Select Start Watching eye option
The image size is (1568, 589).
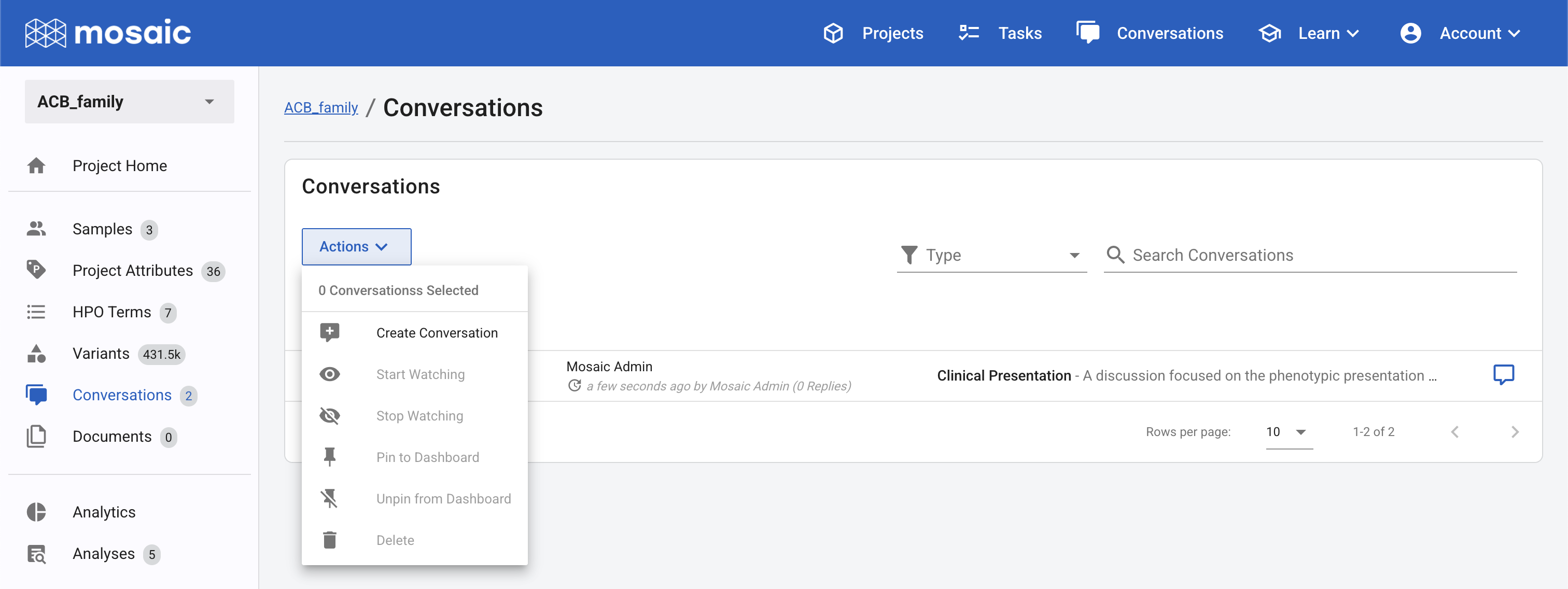(x=419, y=374)
